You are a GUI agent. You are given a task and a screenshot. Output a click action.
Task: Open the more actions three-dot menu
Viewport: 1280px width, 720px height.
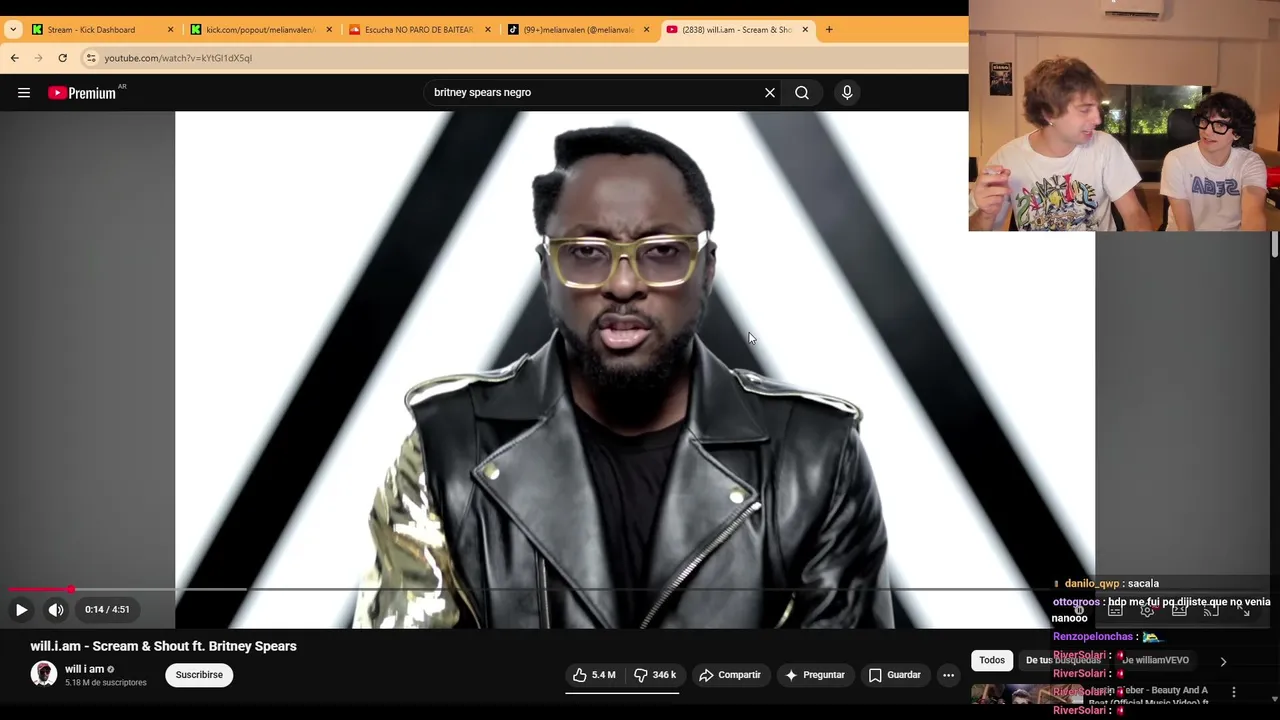tap(948, 675)
